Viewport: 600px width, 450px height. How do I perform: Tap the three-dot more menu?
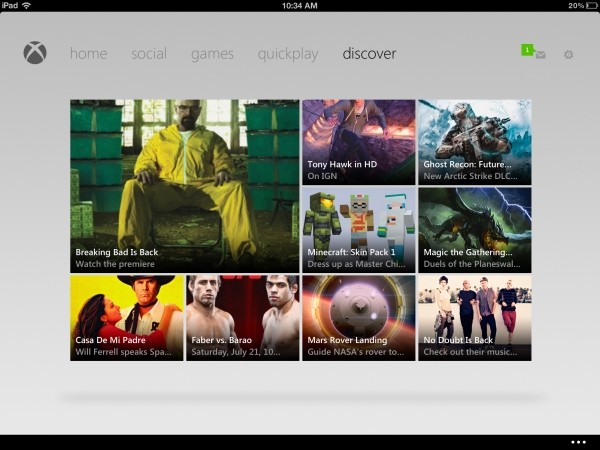(578, 442)
